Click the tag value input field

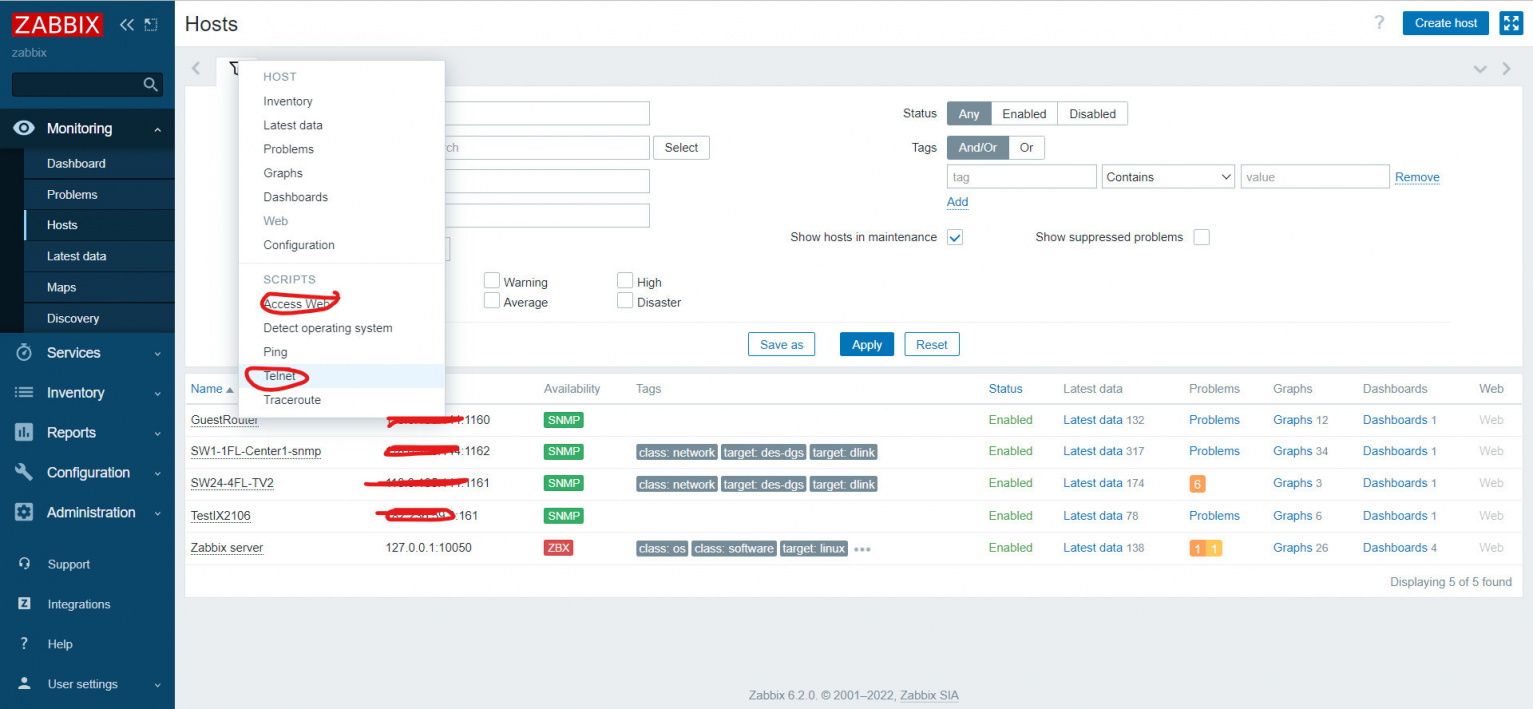pyautogui.click(x=1315, y=177)
